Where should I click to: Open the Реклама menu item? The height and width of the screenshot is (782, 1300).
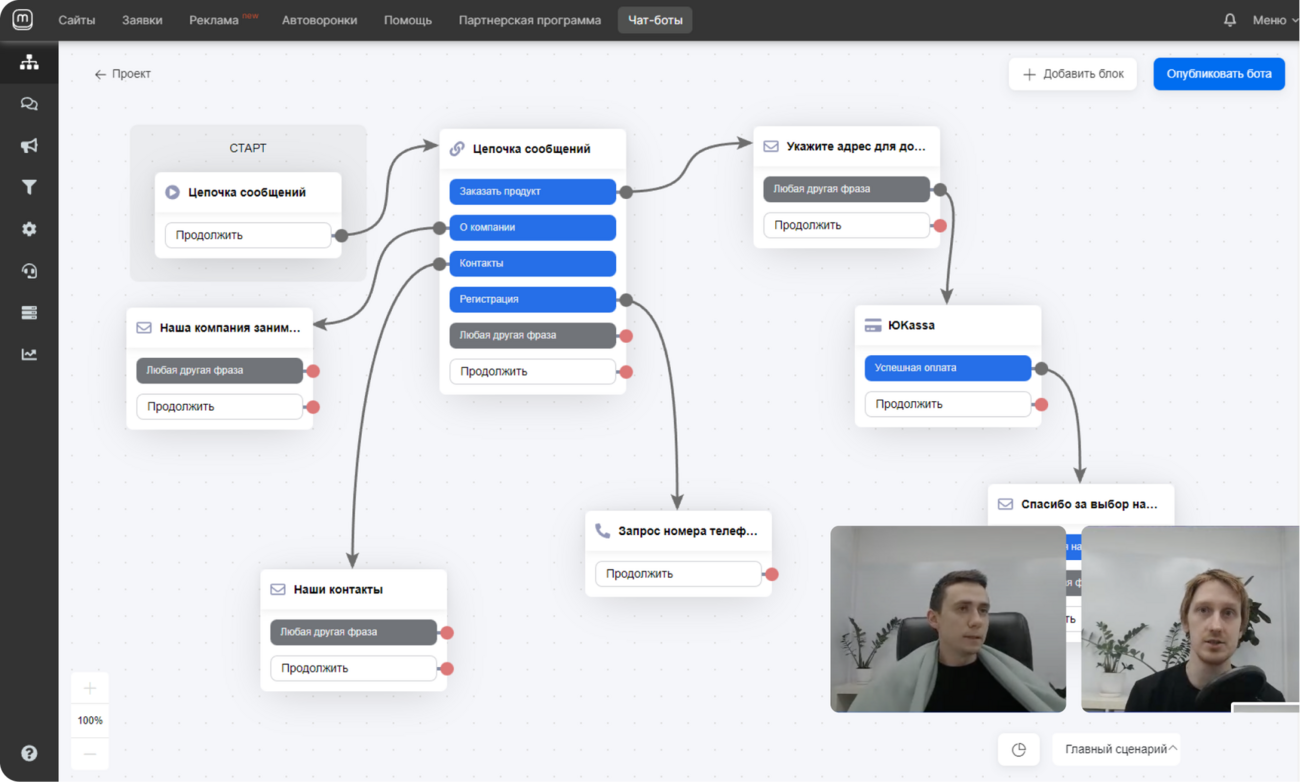(214, 20)
